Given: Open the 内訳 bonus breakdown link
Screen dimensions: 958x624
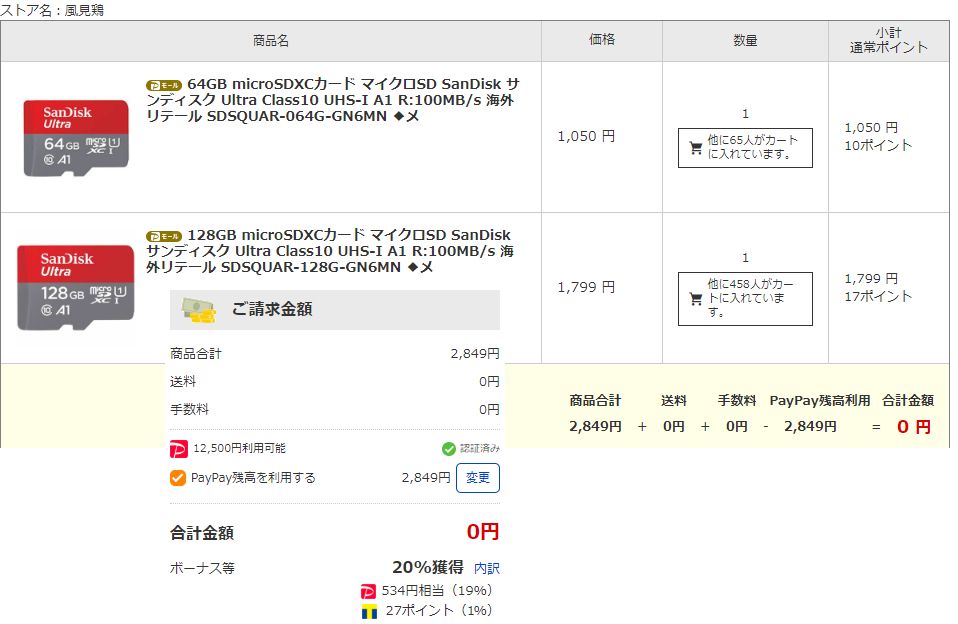Looking at the screenshot, I should click(x=486, y=568).
